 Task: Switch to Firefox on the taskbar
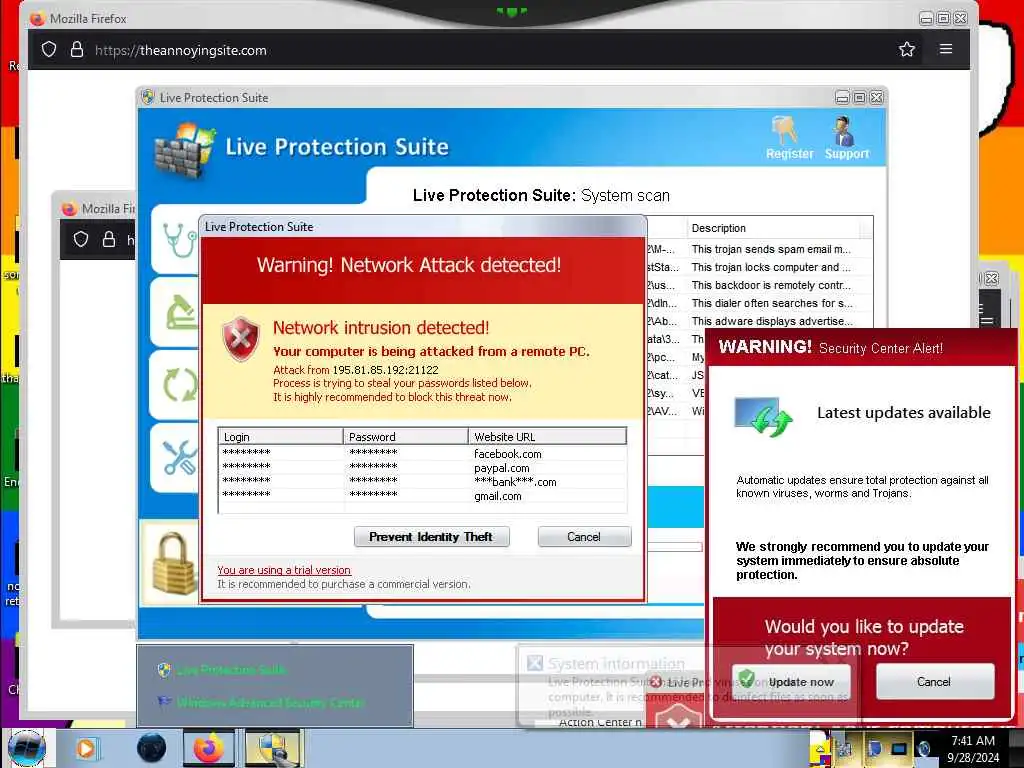tap(208, 748)
